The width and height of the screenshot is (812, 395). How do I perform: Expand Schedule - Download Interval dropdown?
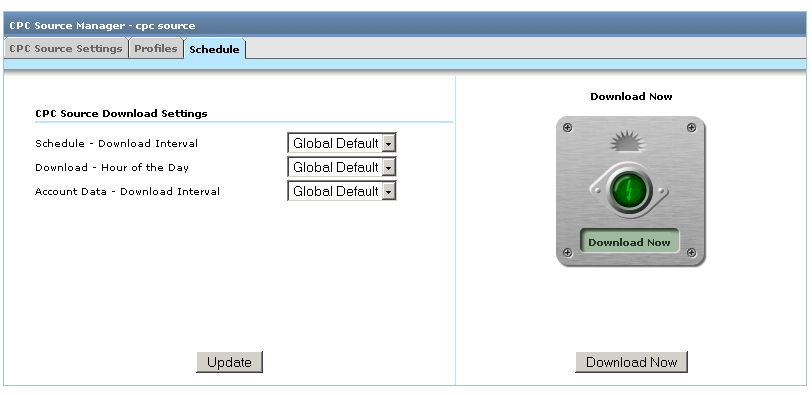click(342, 143)
